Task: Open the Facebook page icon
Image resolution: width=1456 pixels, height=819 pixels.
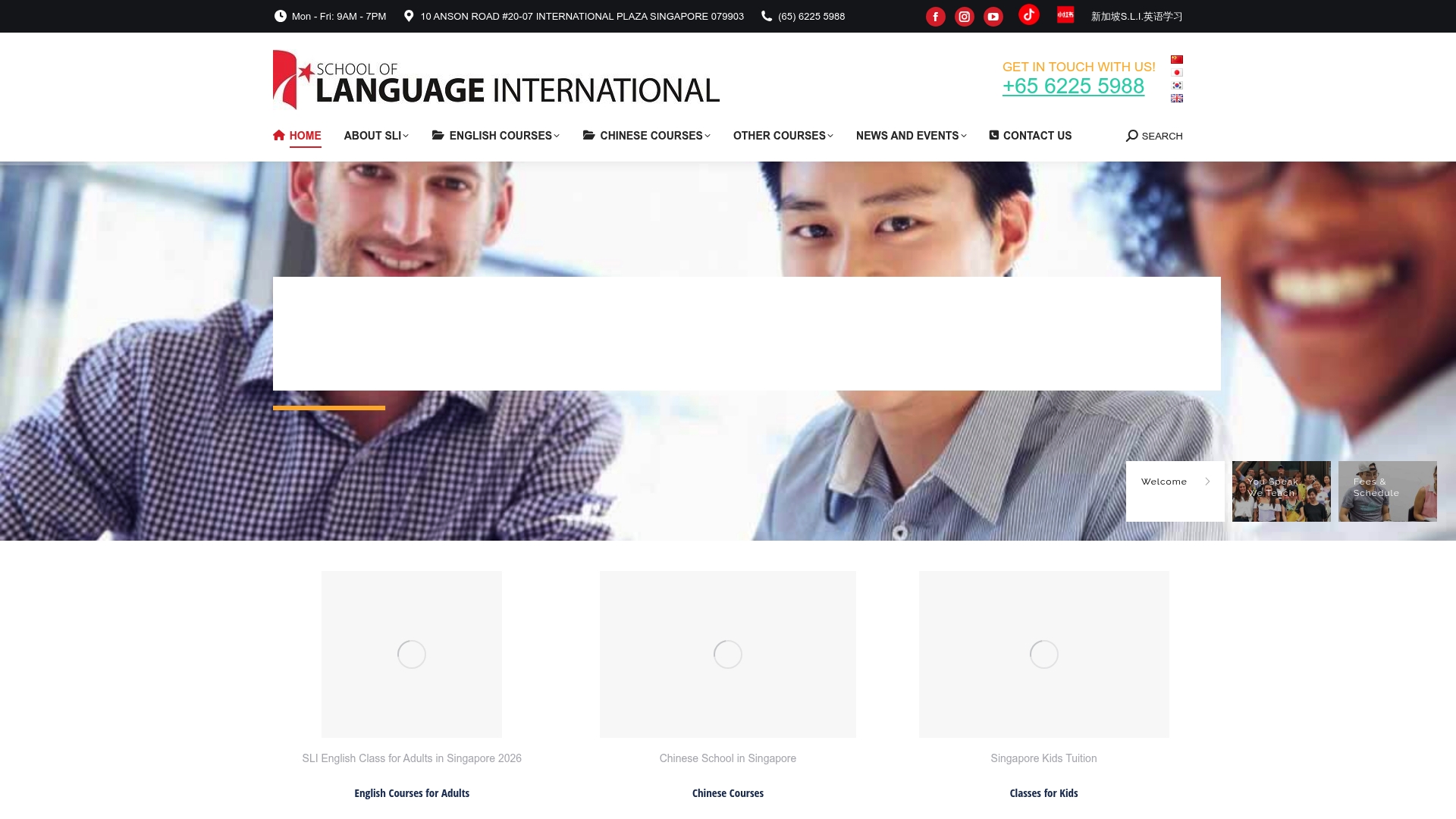Action: [935, 17]
